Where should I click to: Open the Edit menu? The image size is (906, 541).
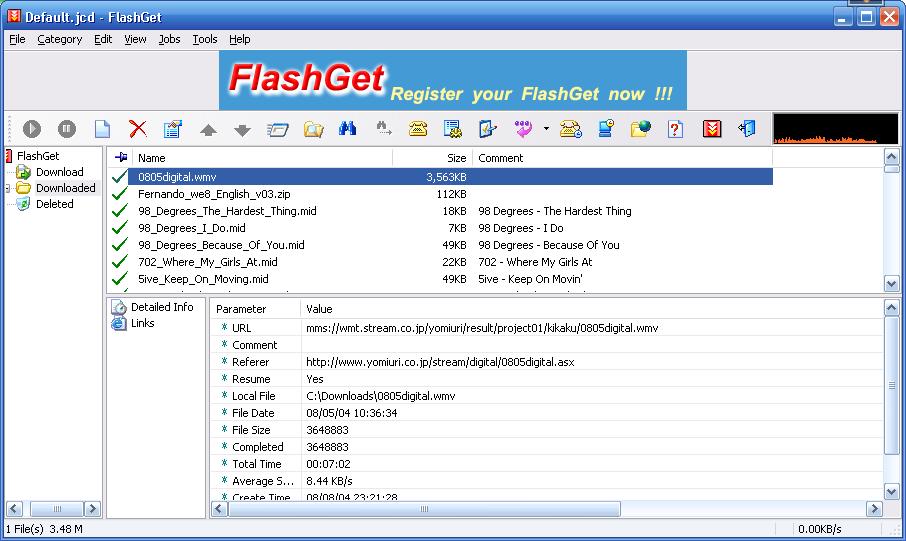tap(103, 39)
